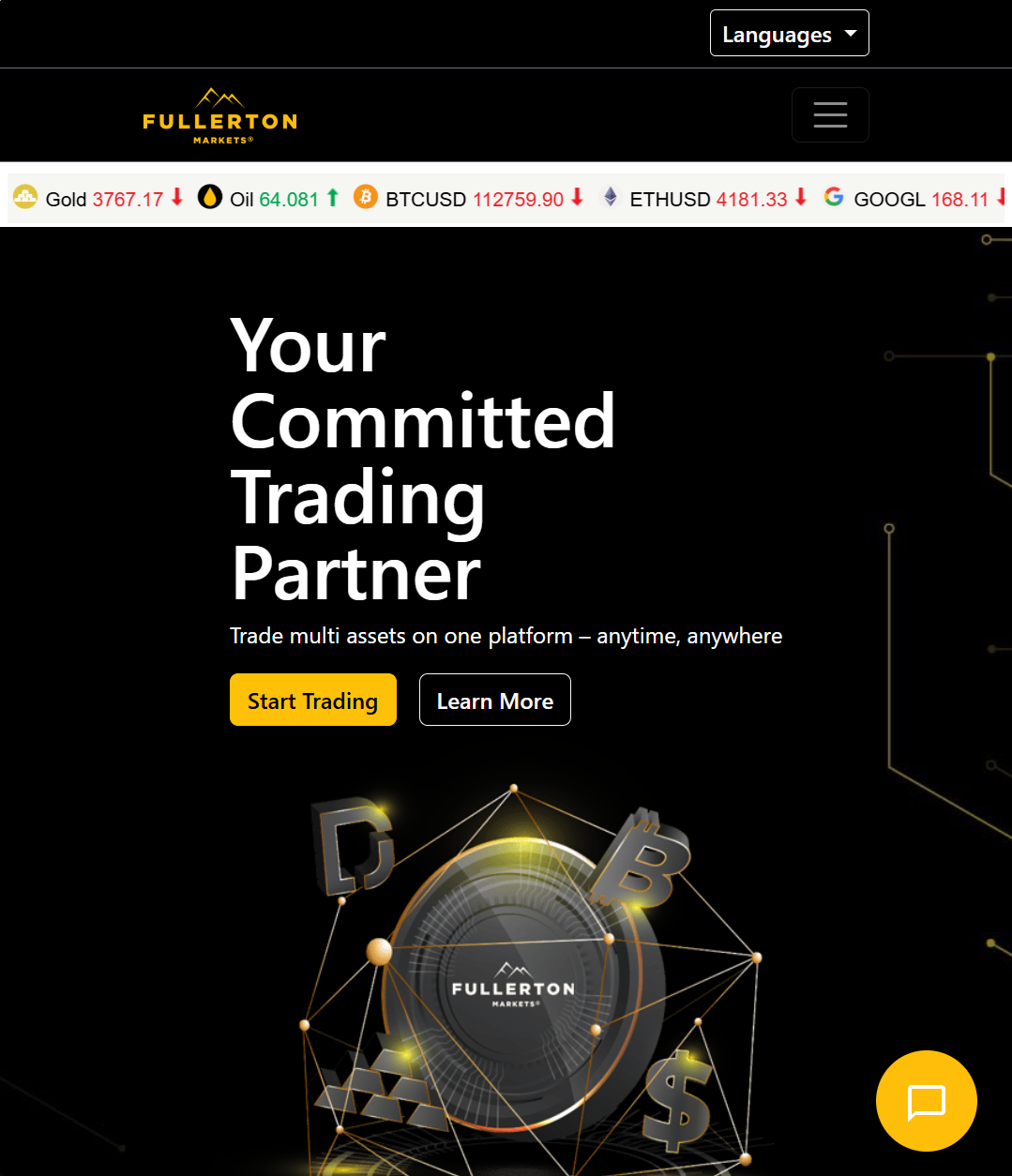Click the Google G ticker icon
The width and height of the screenshot is (1012, 1176).
click(x=834, y=197)
